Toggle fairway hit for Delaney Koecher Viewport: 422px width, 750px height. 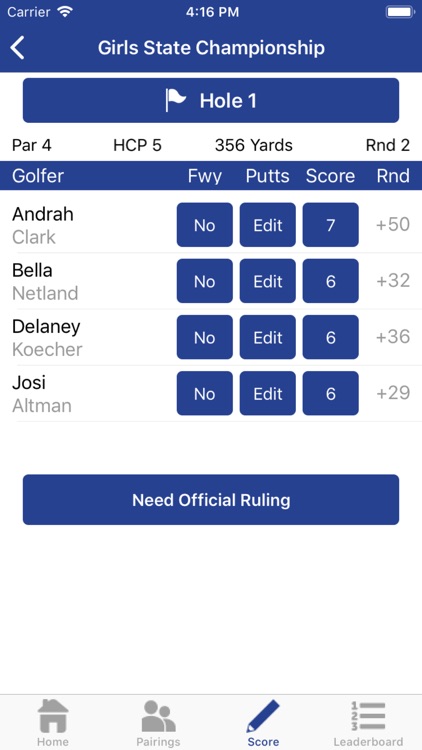(205, 338)
